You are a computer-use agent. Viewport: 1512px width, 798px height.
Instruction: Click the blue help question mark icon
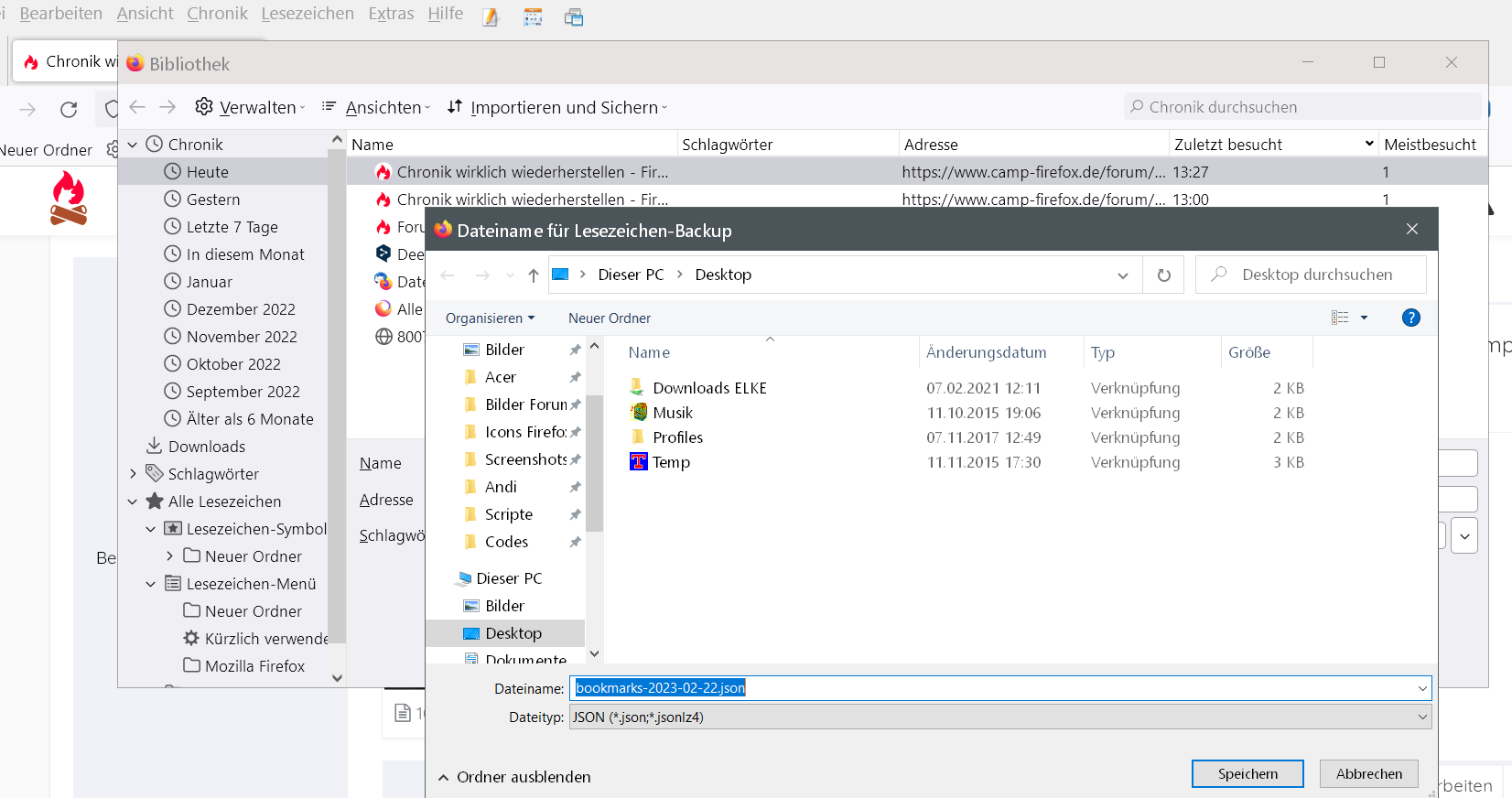(1410, 318)
